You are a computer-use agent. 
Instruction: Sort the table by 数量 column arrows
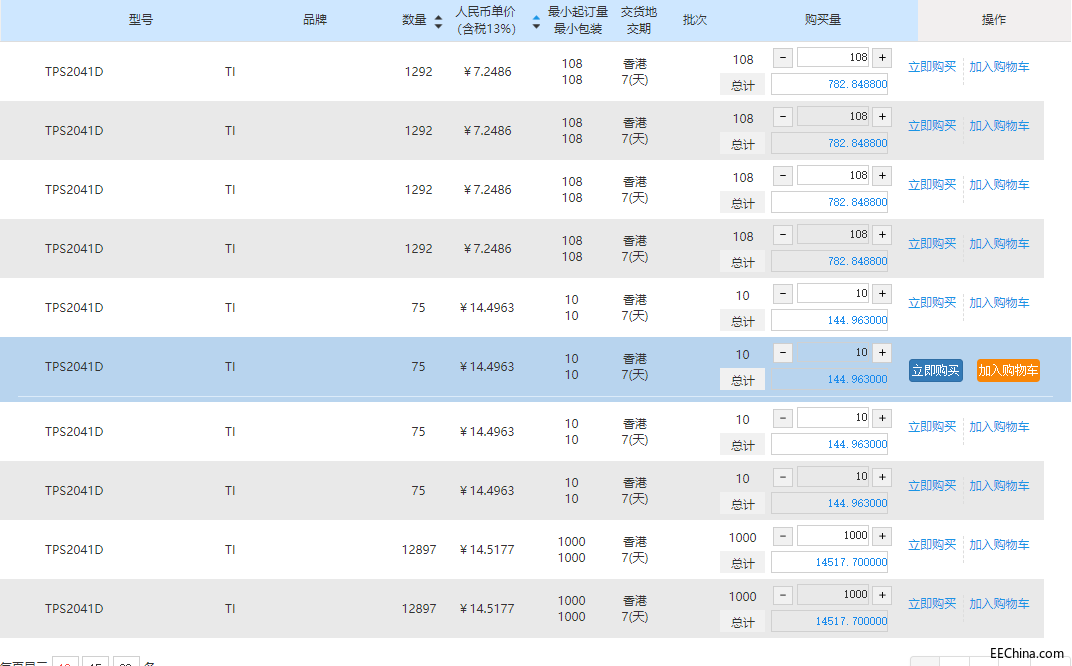pos(438,21)
